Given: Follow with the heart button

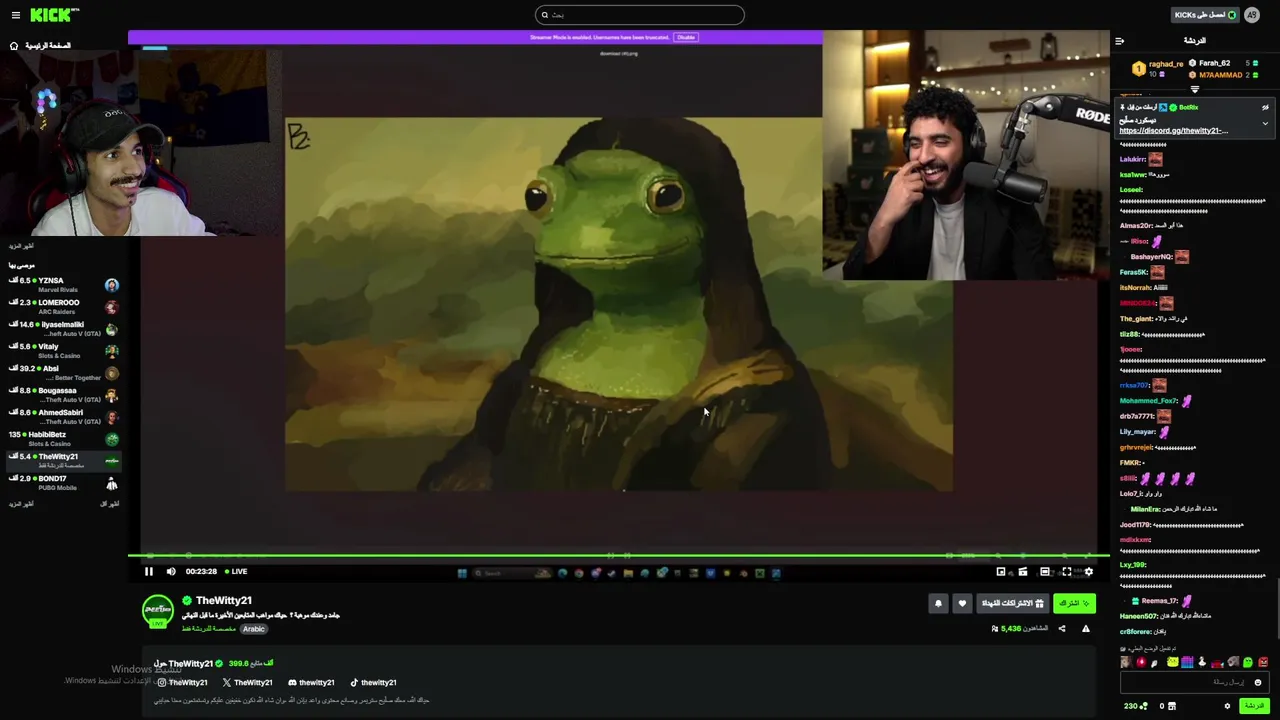Looking at the screenshot, I should click(x=962, y=603).
